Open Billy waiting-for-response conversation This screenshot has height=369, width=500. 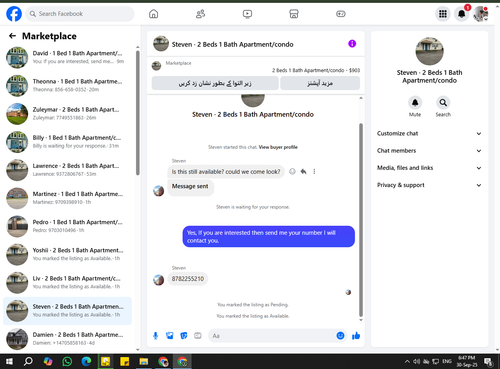pyautogui.click(x=67, y=142)
